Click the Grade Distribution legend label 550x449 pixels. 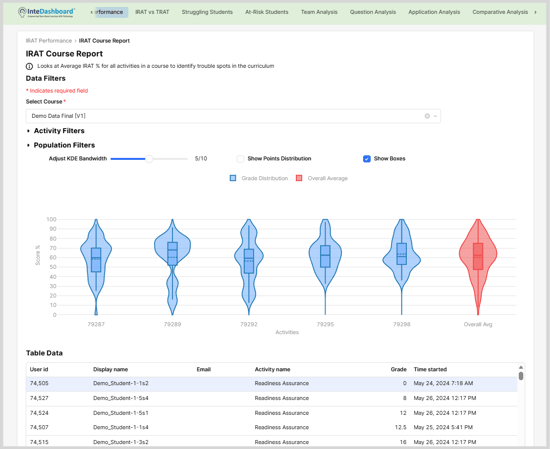click(264, 178)
